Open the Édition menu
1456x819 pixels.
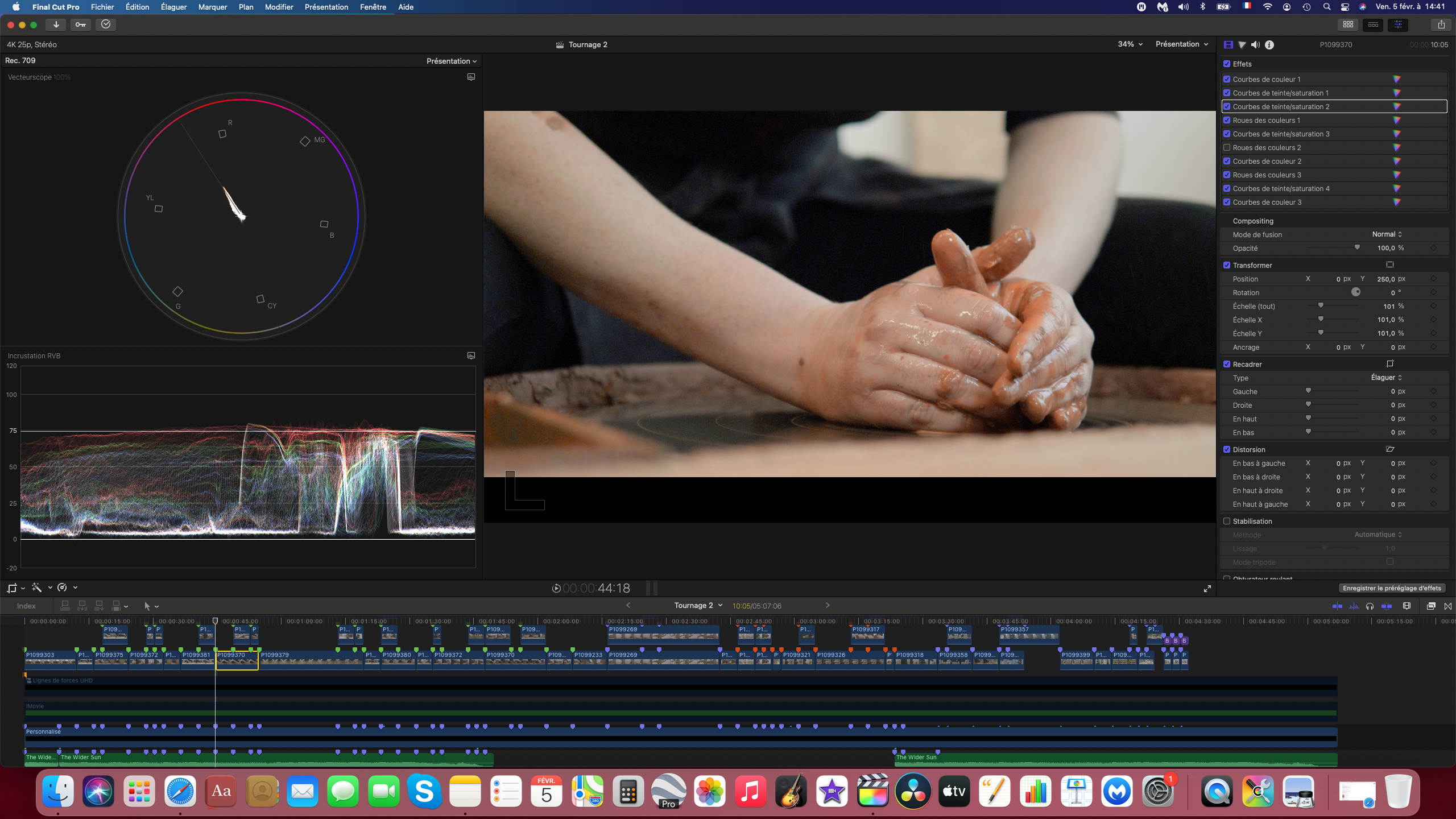coord(137,7)
